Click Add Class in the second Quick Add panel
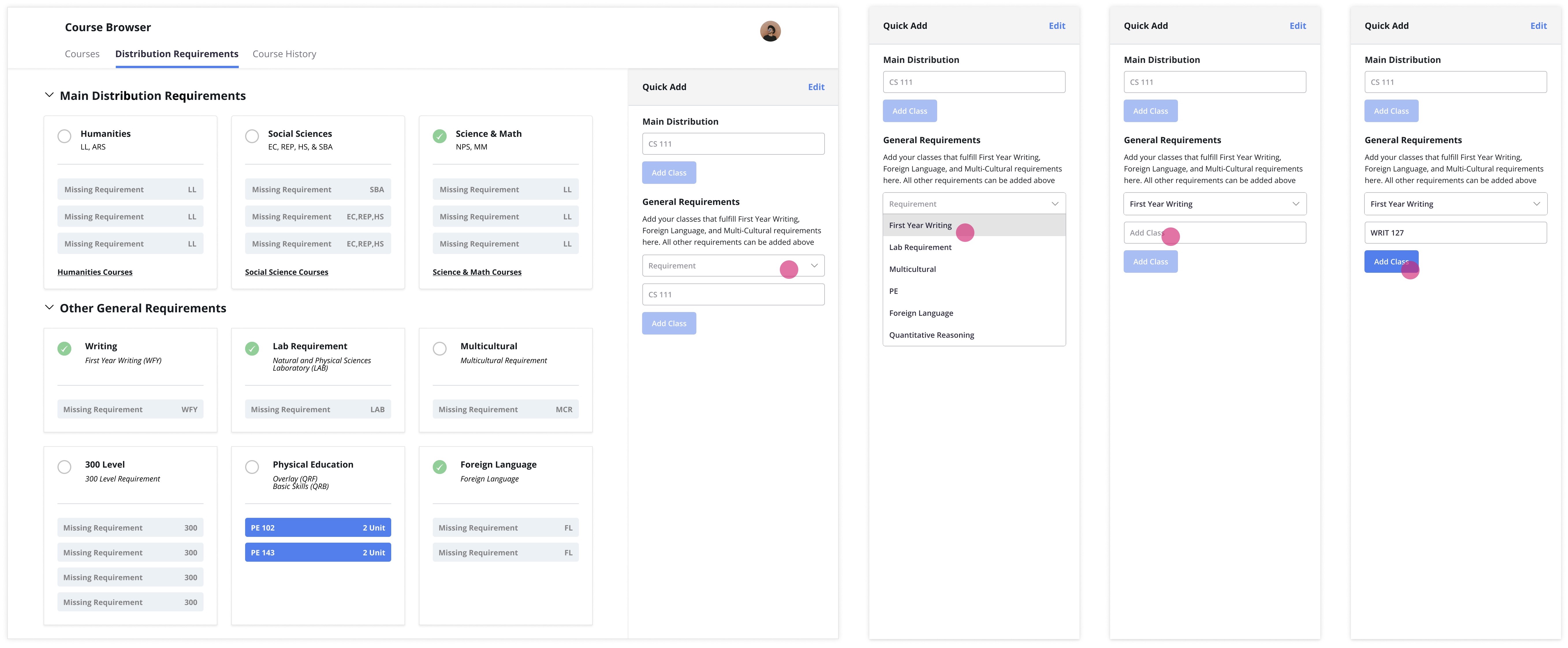Image resolution: width=1568 pixels, height=648 pixels. point(910,111)
